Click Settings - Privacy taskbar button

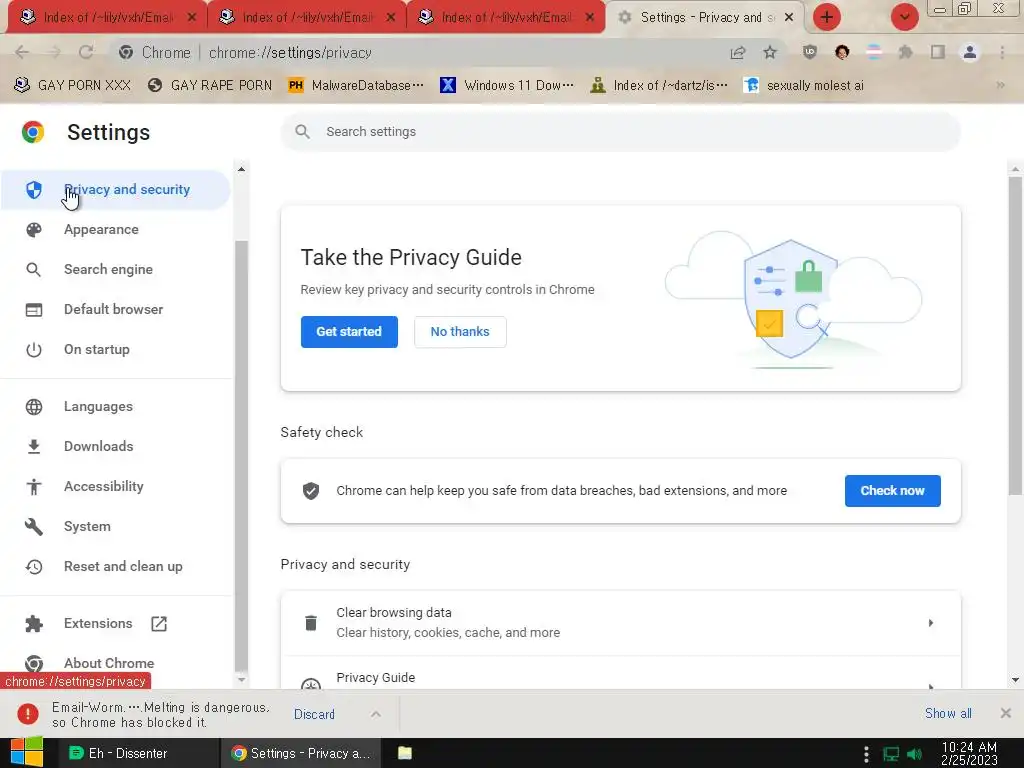[301, 753]
